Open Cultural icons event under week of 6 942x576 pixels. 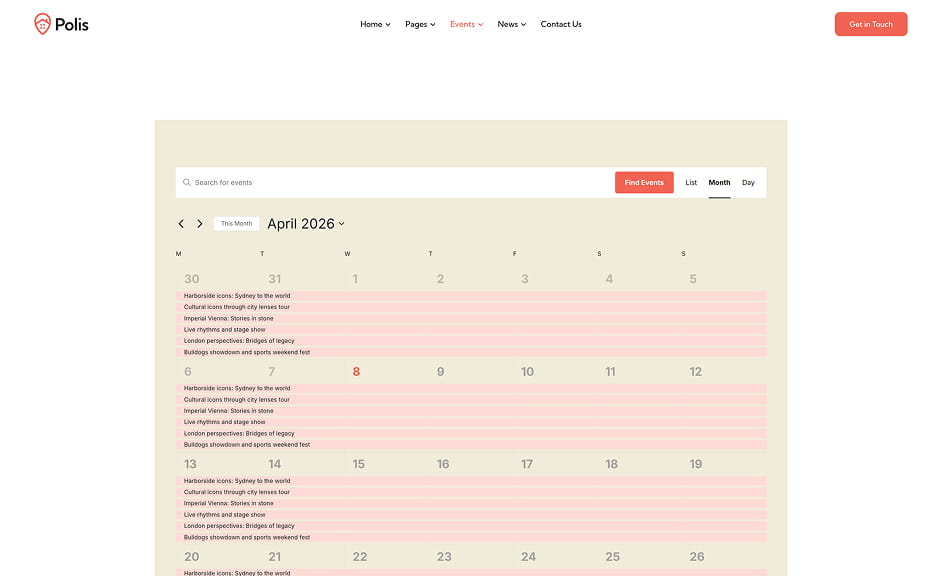click(471, 399)
